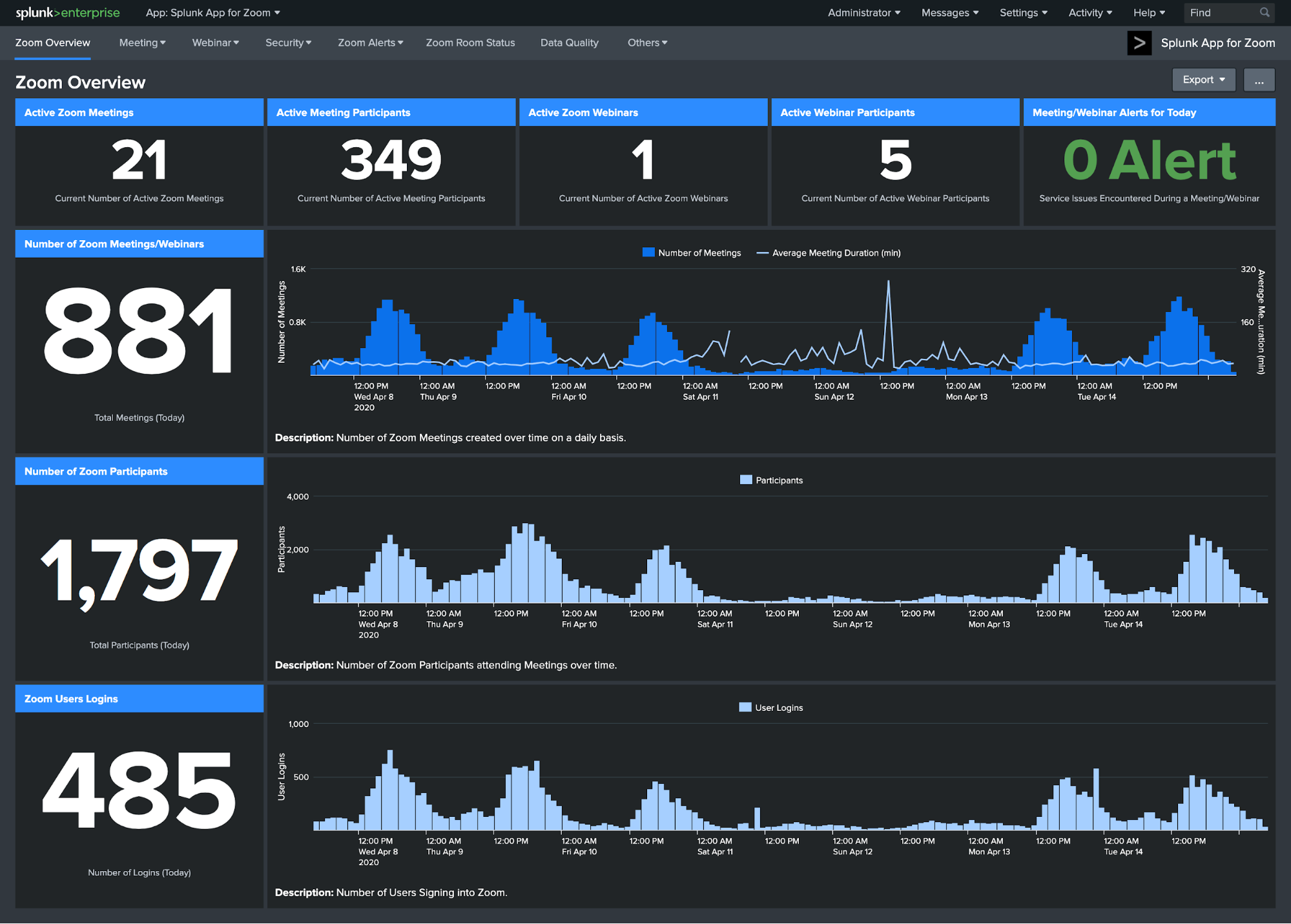
Task: Click the 'Number of Logins (Today)' caption
Action: pos(139,872)
